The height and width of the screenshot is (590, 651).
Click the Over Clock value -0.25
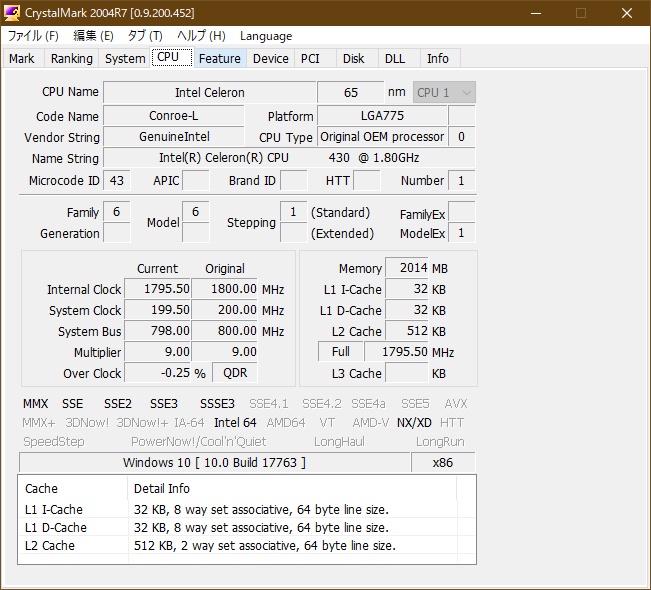[157, 373]
